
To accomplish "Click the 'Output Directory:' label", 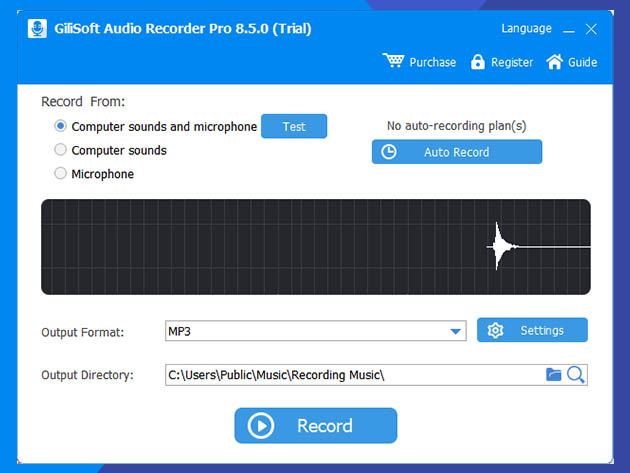I will pos(87,375).
